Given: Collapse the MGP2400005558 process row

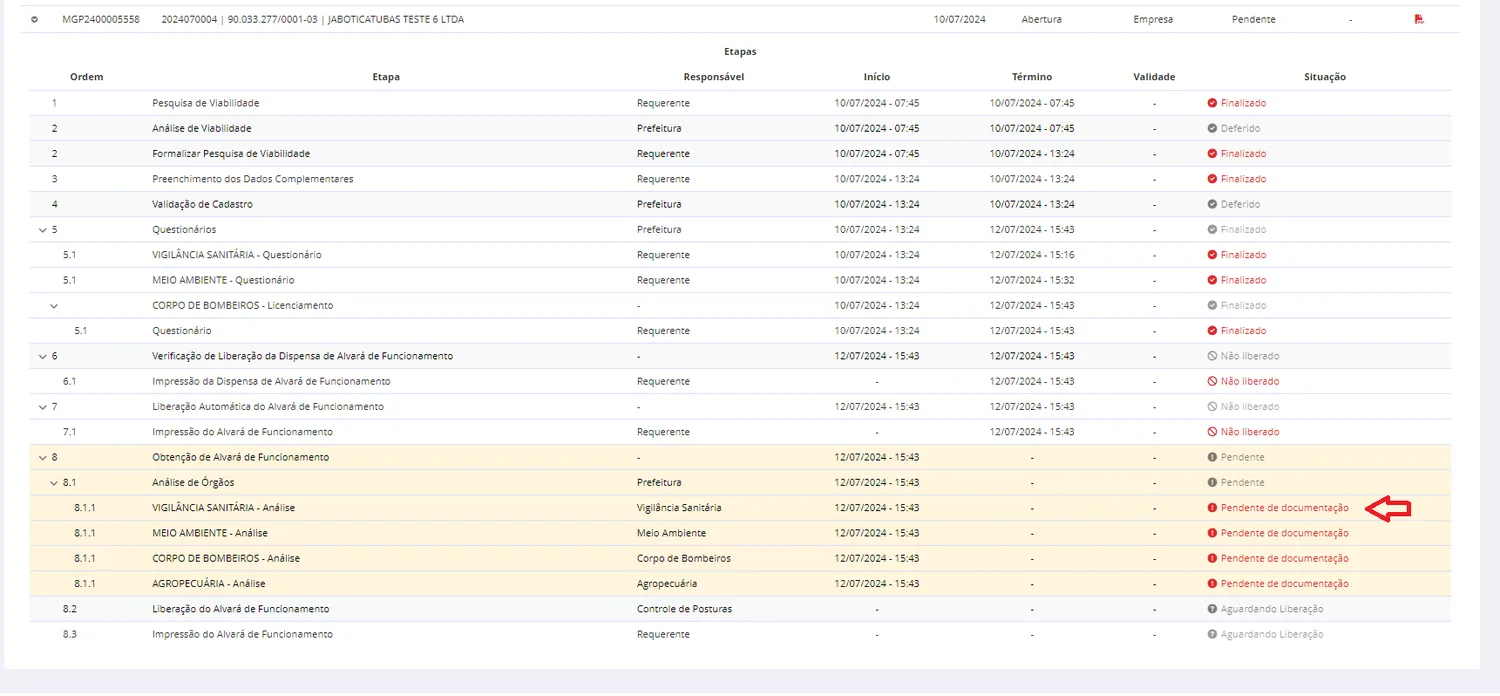Looking at the screenshot, I should (35, 19).
